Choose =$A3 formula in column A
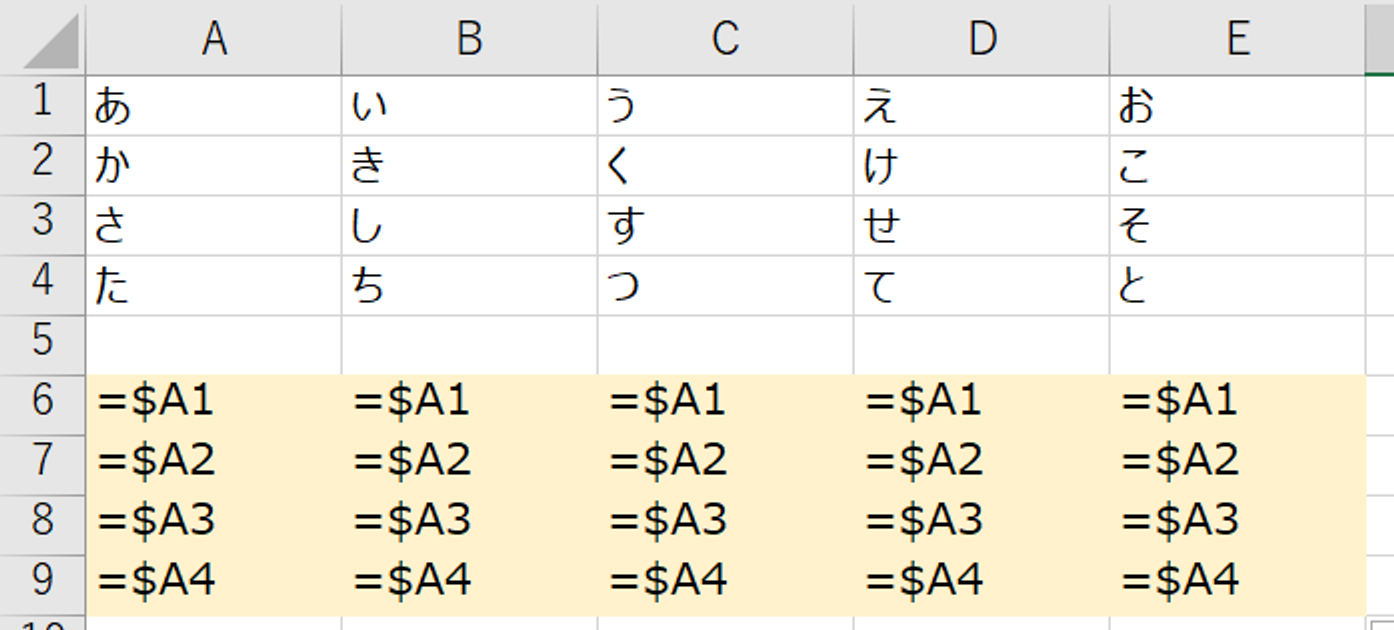Image resolution: width=1394 pixels, height=630 pixels. tap(214, 526)
